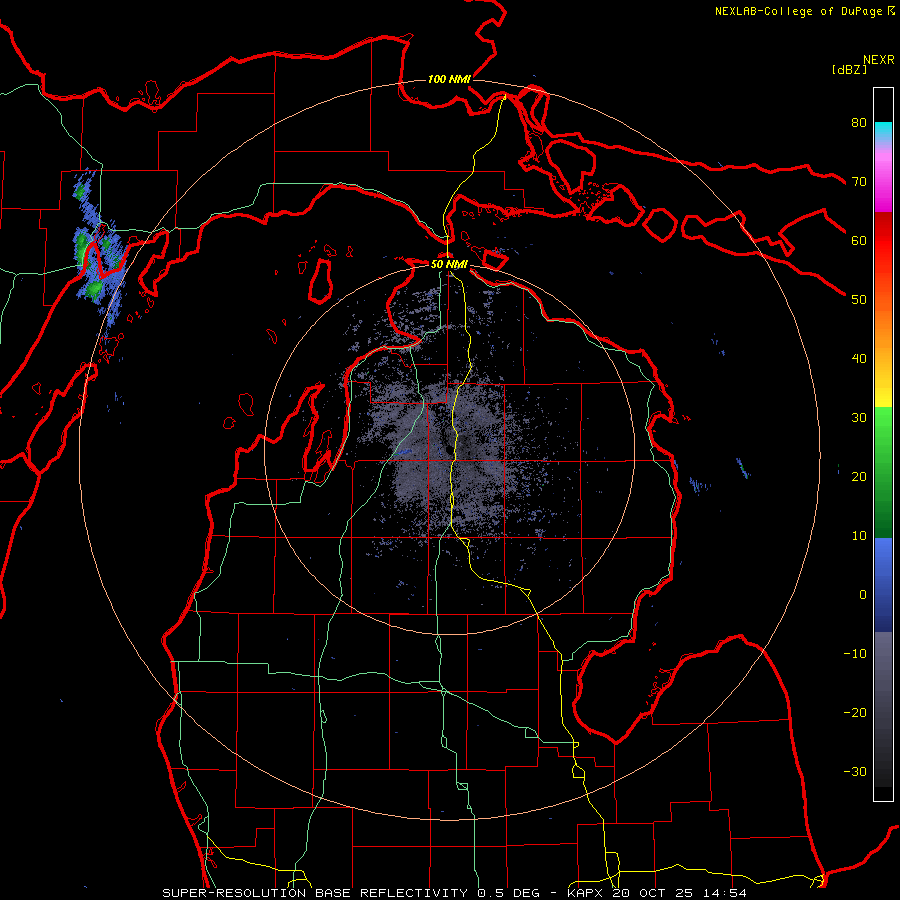
Task: Click the 20 dBZ scale value
Action: [x=859, y=477]
